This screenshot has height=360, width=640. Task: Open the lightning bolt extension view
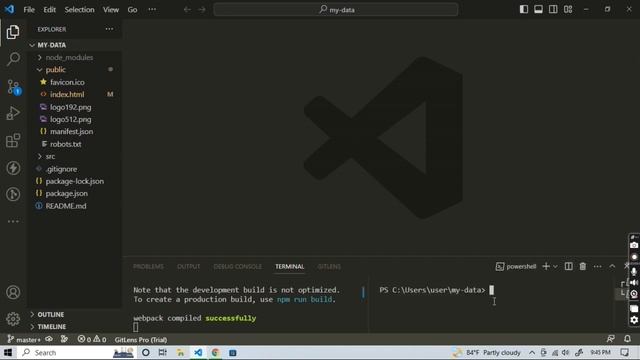(13, 168)
